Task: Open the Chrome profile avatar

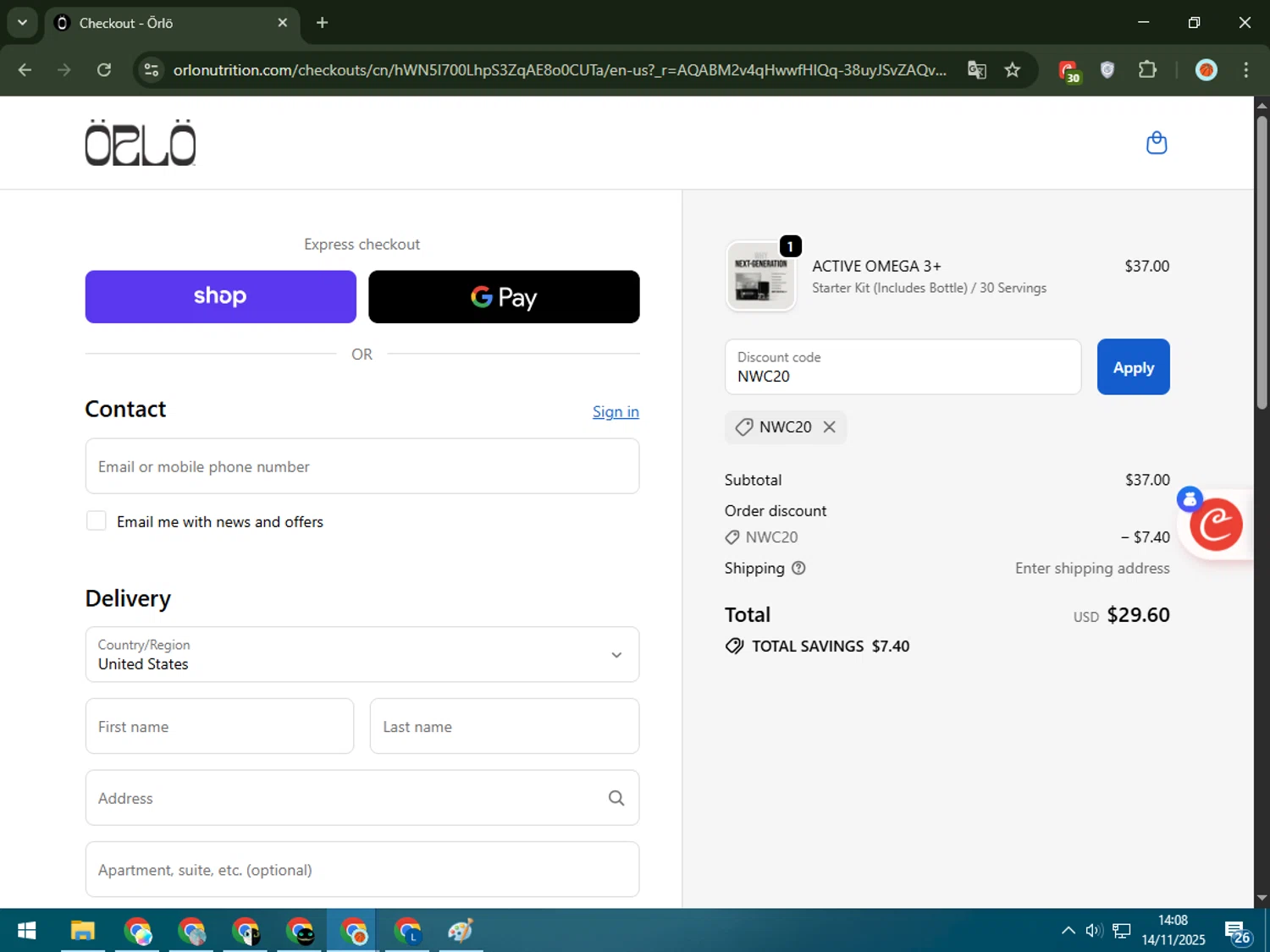Action: tap(1206, 70)
